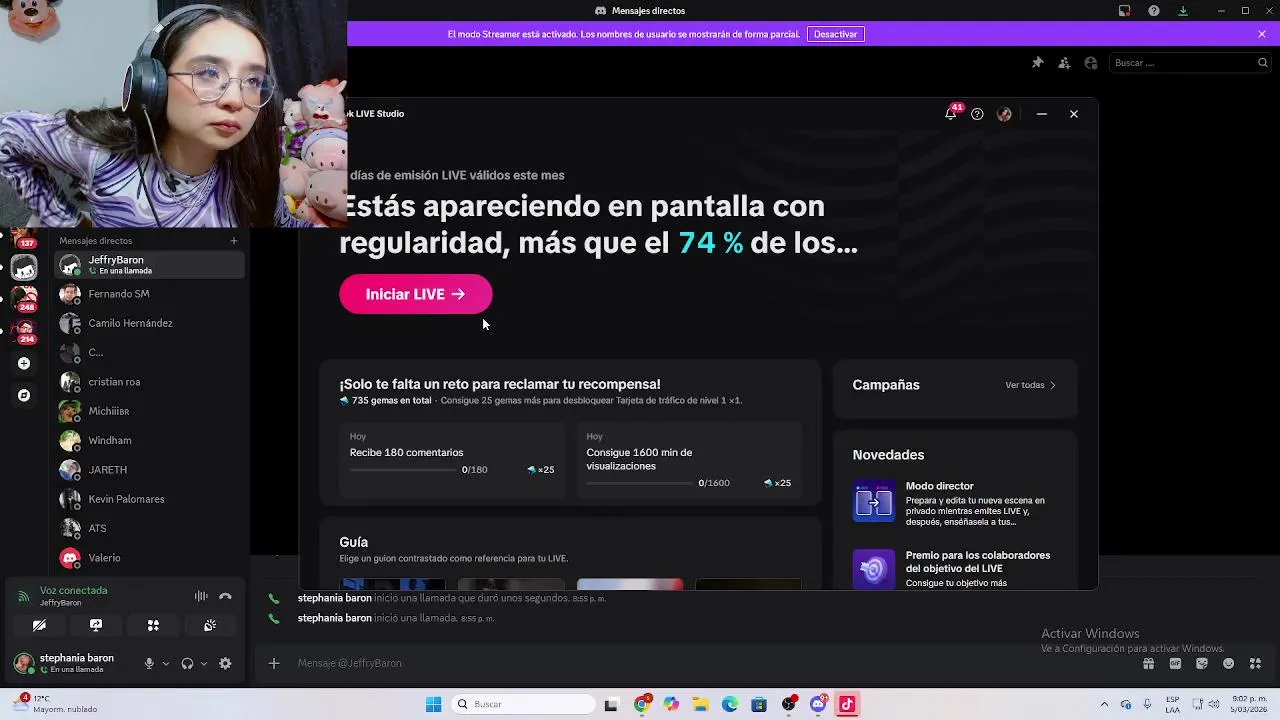Open JeffryBaron direct message
1280x720 pixels.
click(x=149, y=265)
